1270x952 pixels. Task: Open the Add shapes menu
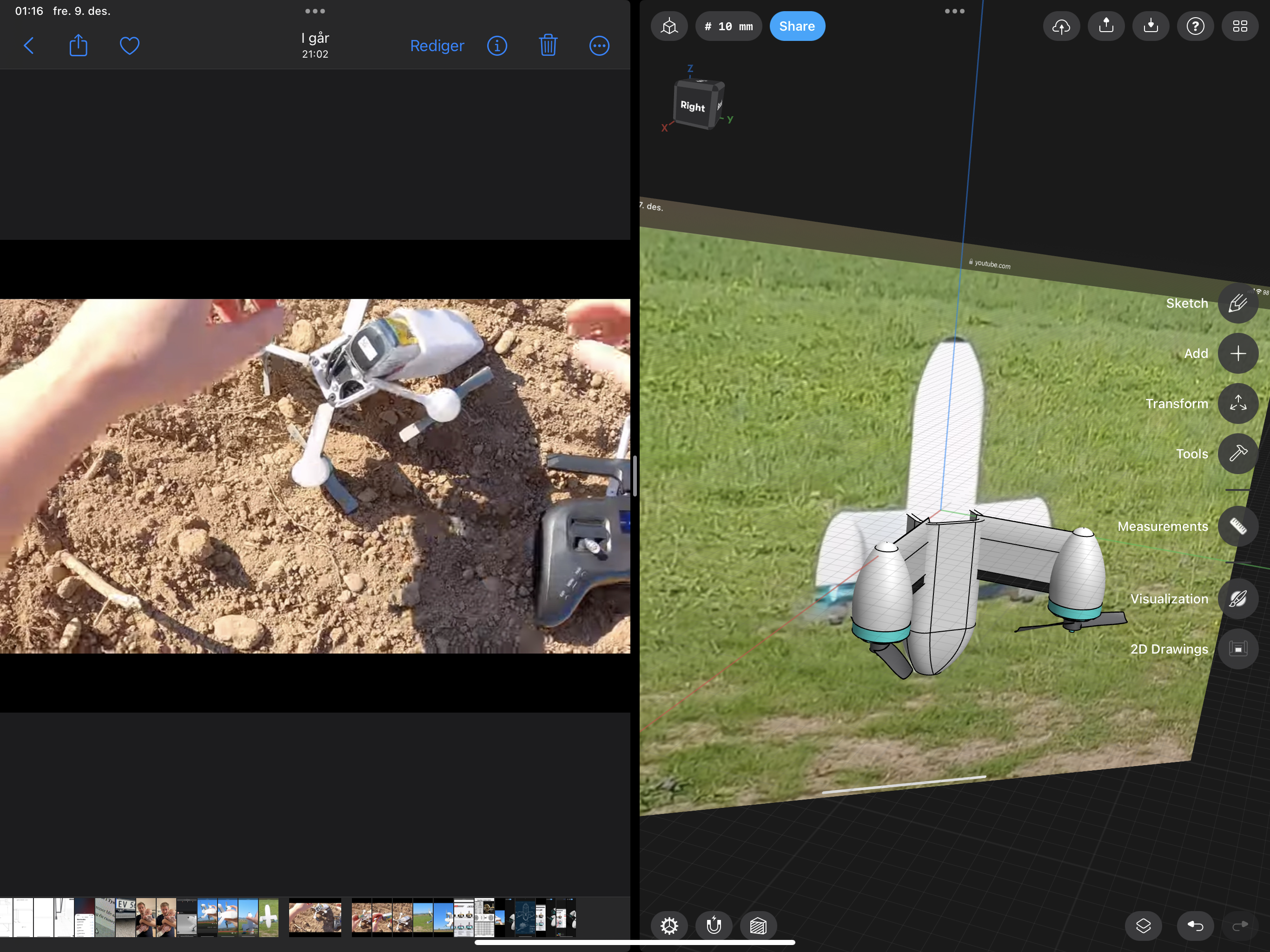(1237, 353)
